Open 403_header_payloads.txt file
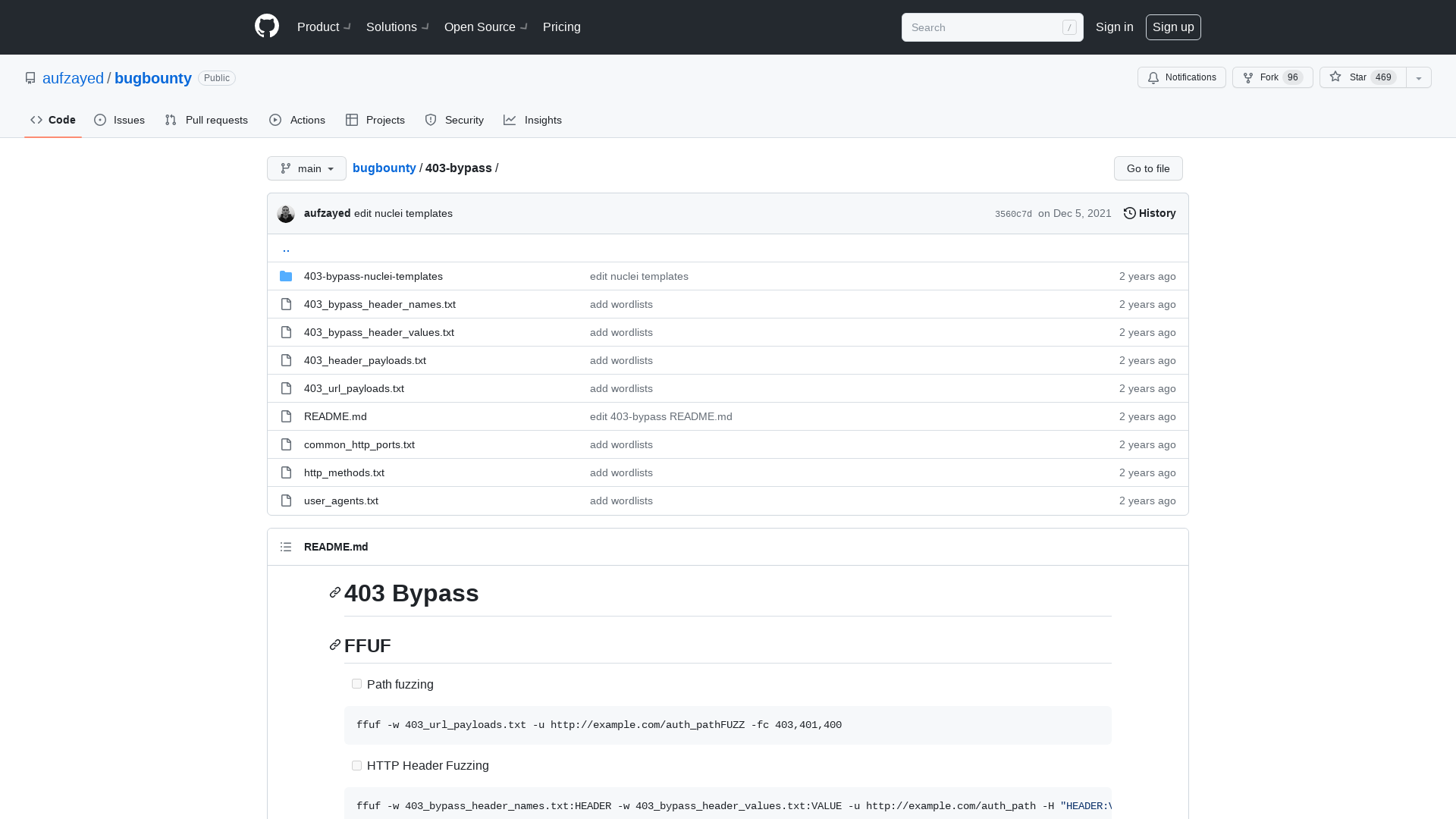The image size is (1456, 819). point(365,361)
